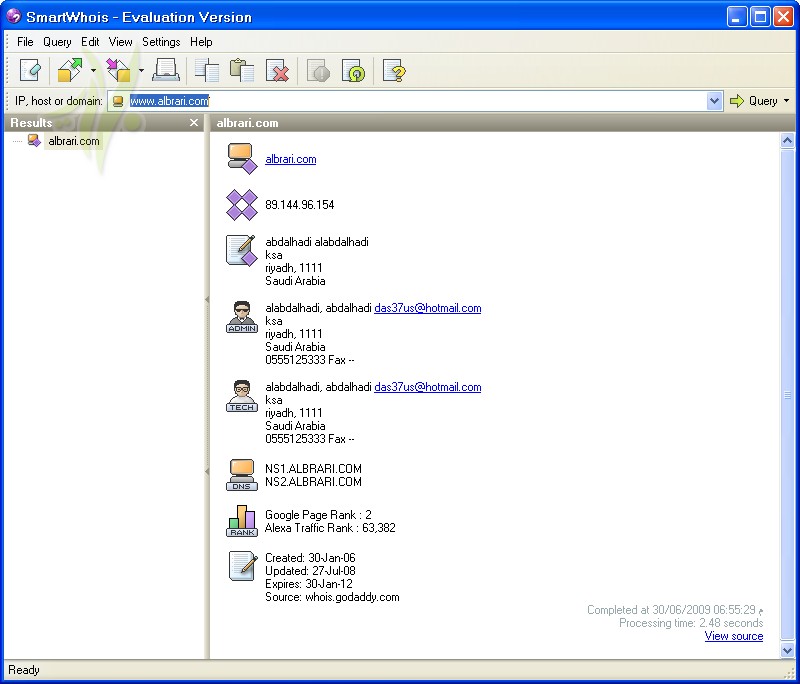800x684 pixels.
Task: Click the Copy toolbar icon
Action: tap(207, 70)
